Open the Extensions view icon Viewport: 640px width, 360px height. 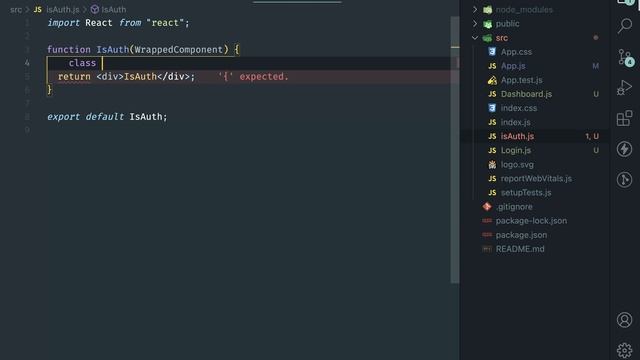624,118
